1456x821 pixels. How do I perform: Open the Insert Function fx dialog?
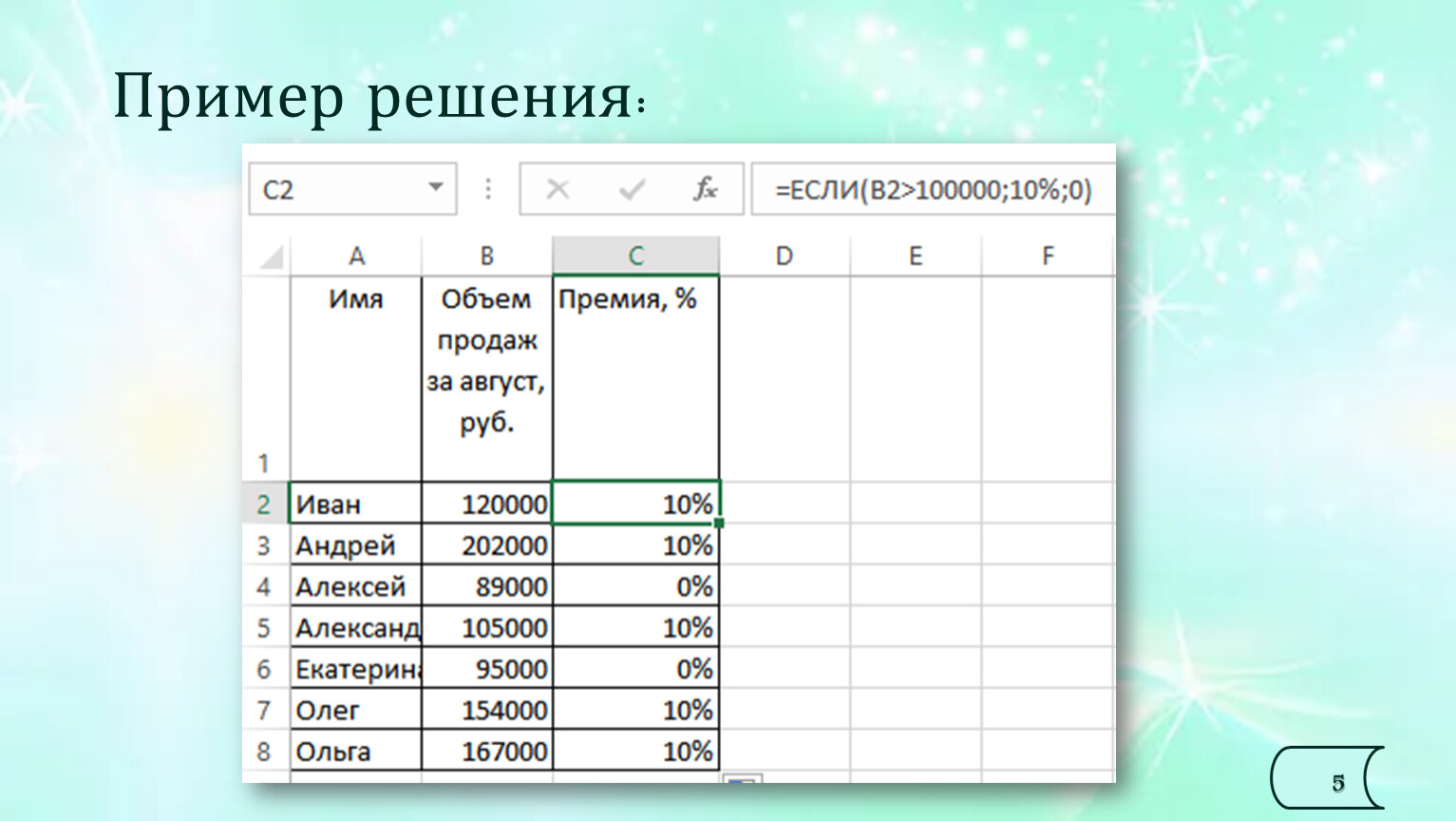(704, 189)
